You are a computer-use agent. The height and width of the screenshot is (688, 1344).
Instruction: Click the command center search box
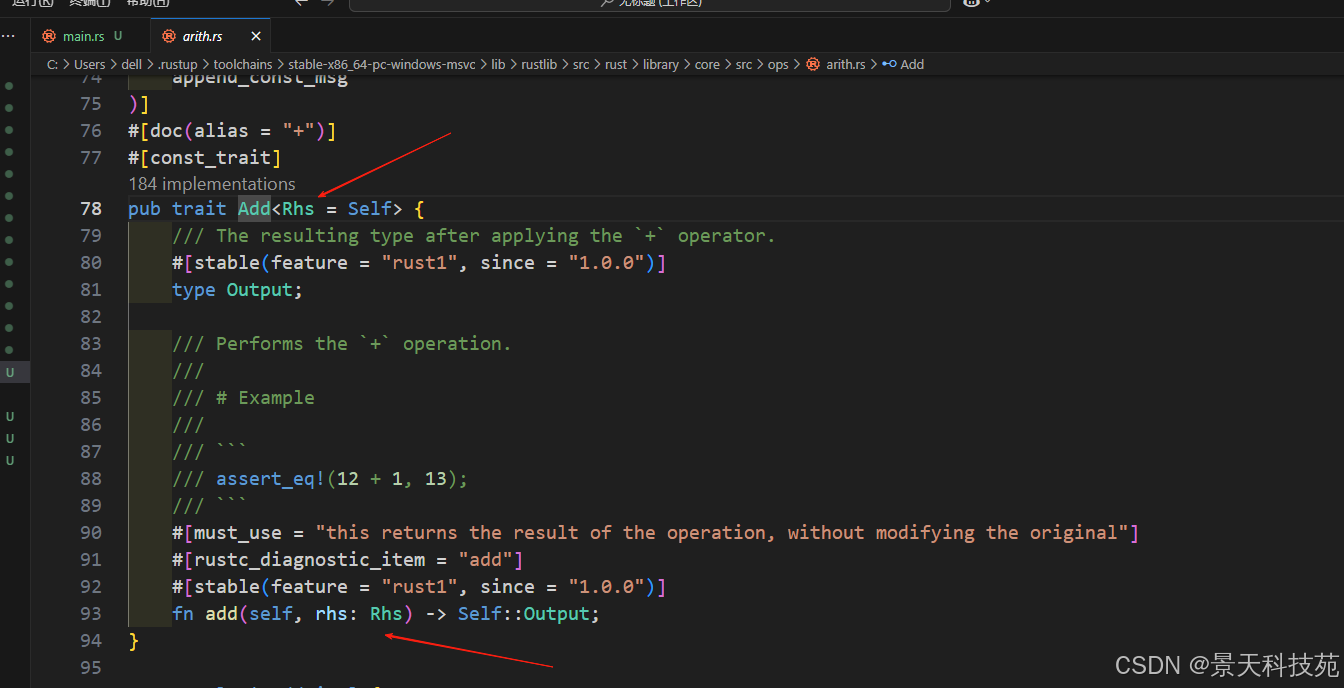[650, 3]
